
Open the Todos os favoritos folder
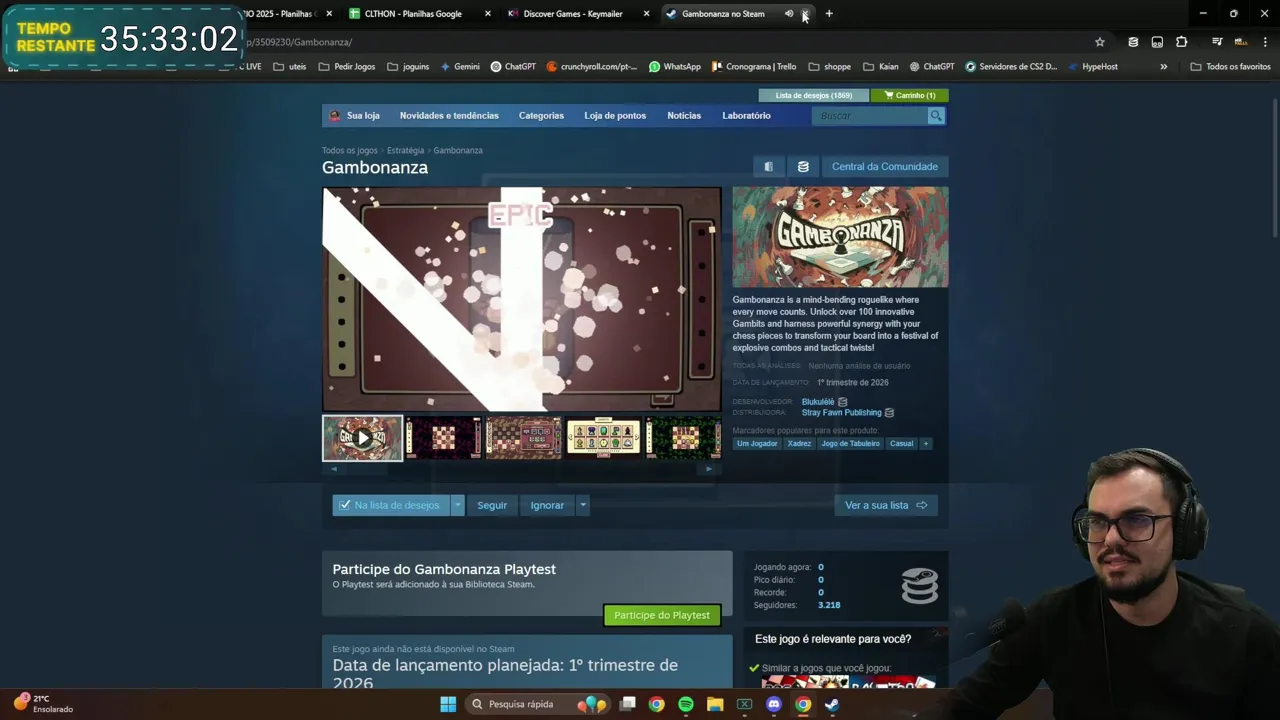click(x=1230, y=67)
